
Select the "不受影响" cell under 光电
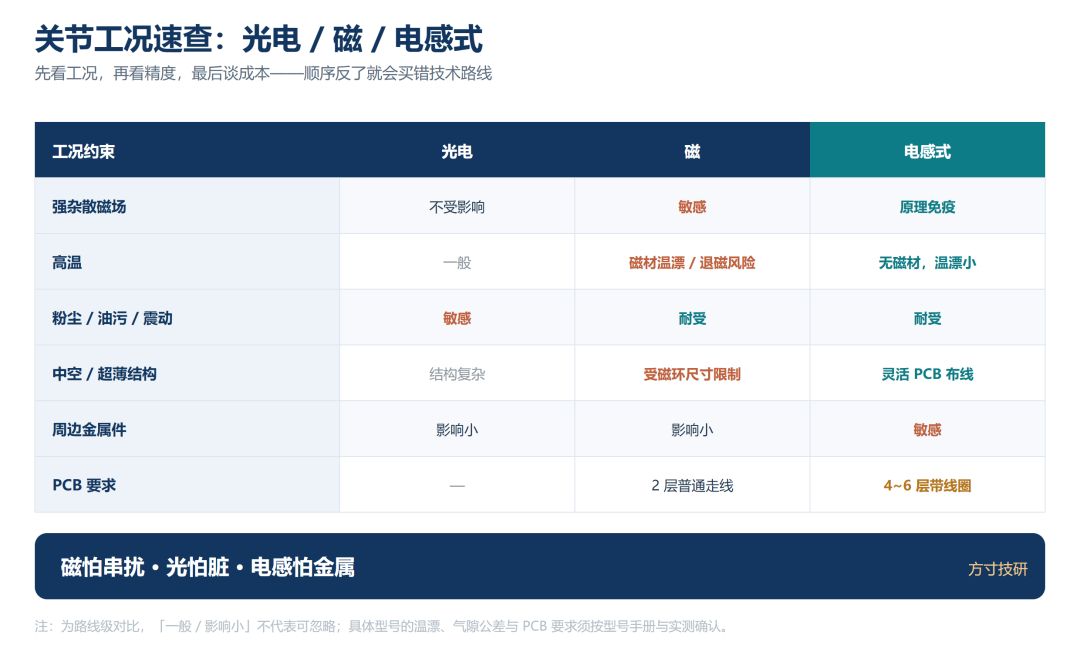coord(457,207)
